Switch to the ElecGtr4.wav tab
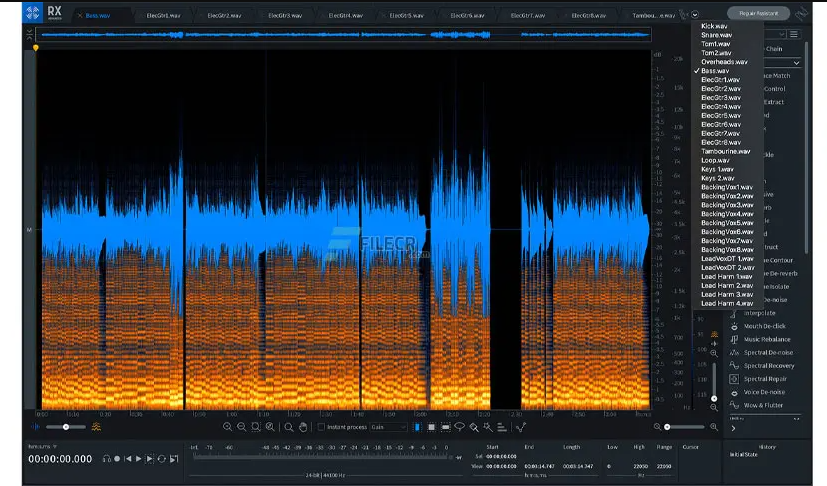 click(x=345, y=15)
